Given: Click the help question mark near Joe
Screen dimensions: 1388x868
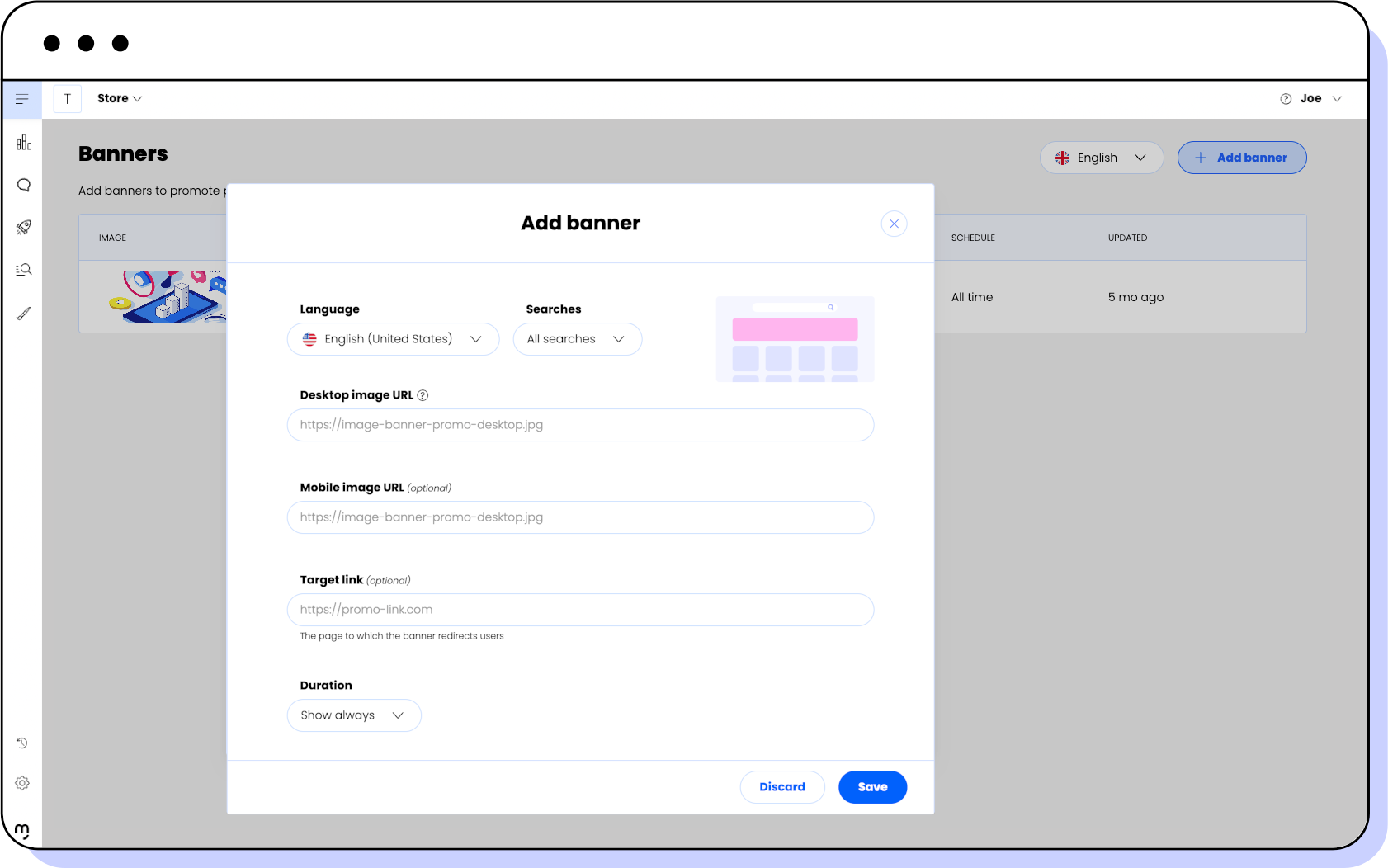Looking at the screenshot, I should (x=1286, y=99).
